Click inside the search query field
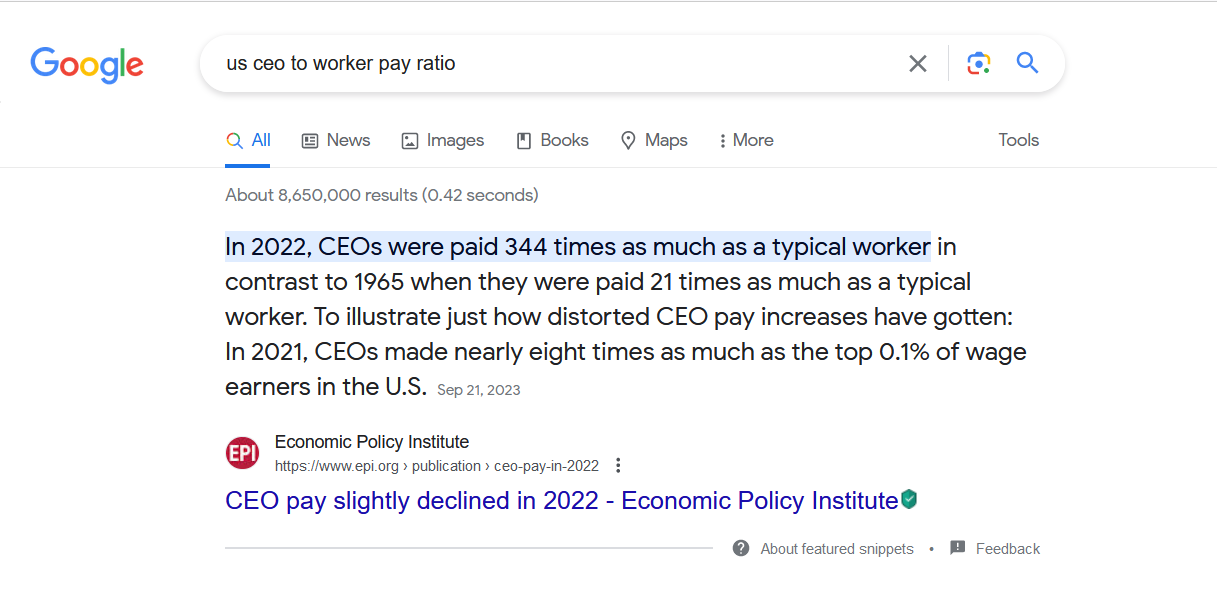 [x=560, y=64]
